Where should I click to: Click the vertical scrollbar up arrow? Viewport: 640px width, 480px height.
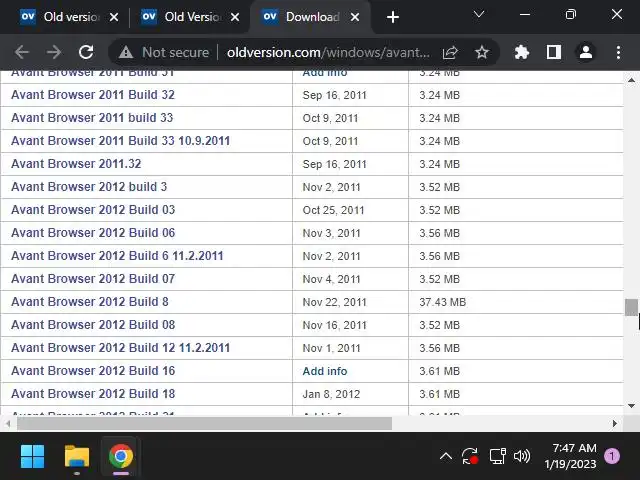pyautogui.click(x=631, y=80)
